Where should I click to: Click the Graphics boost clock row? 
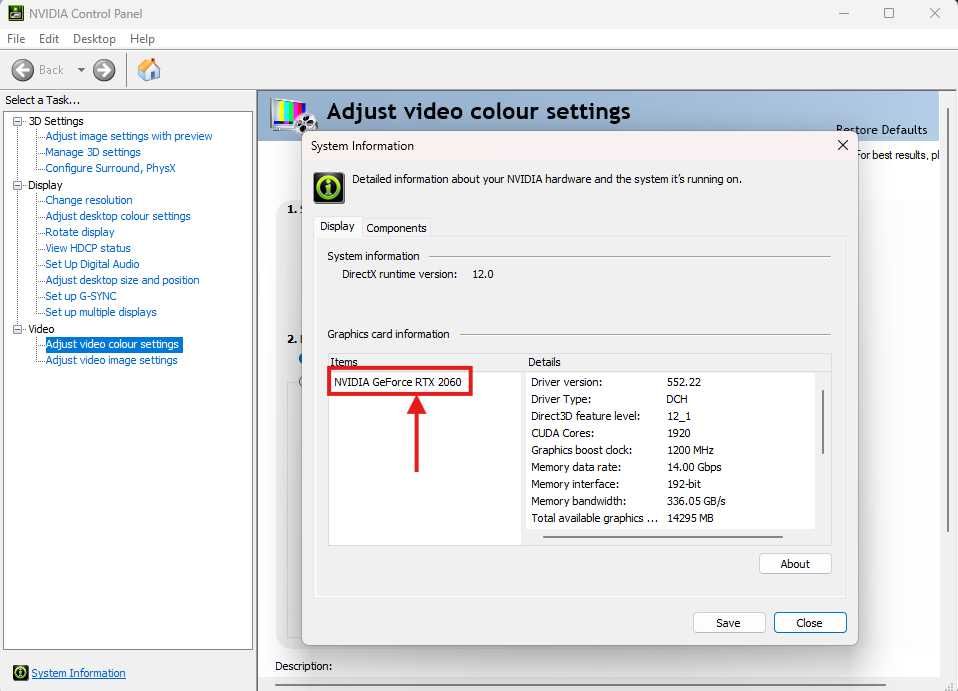click(670, 450)
